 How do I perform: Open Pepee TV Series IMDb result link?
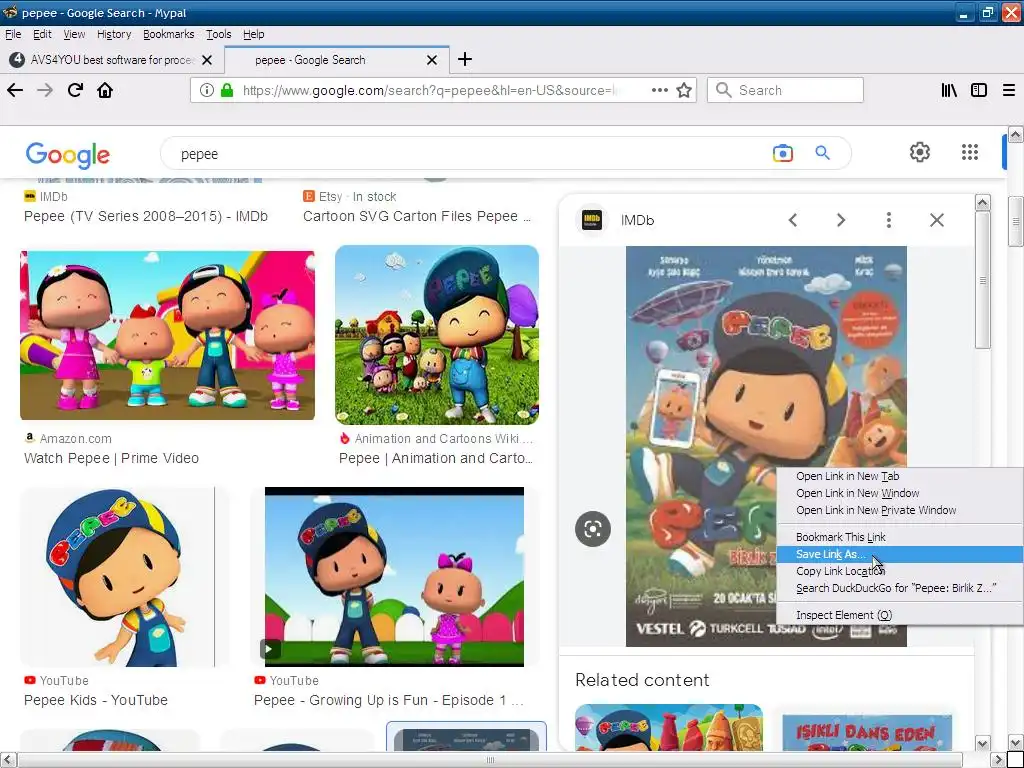[x=146, y=216]
